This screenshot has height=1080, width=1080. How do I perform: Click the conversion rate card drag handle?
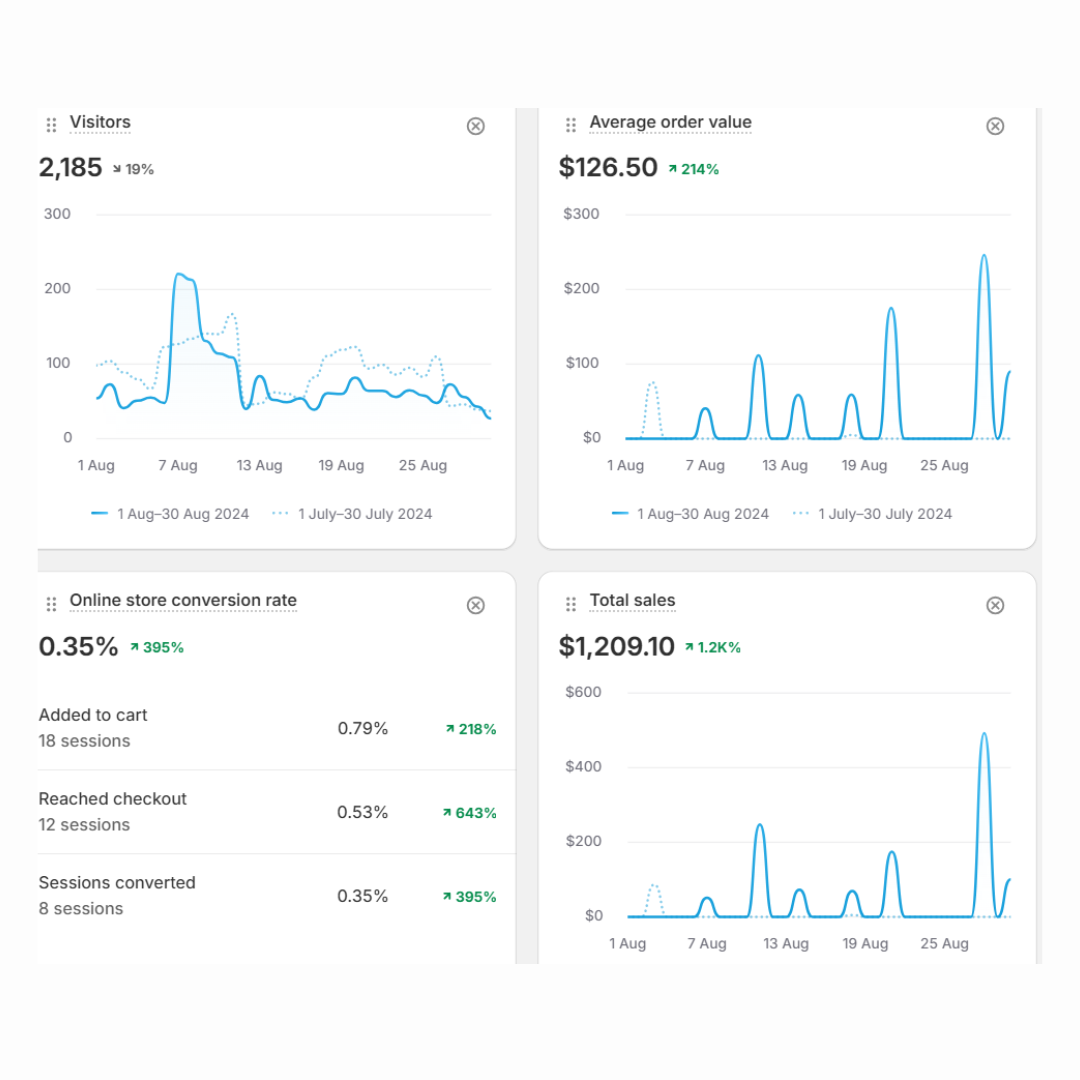point(51,604)
